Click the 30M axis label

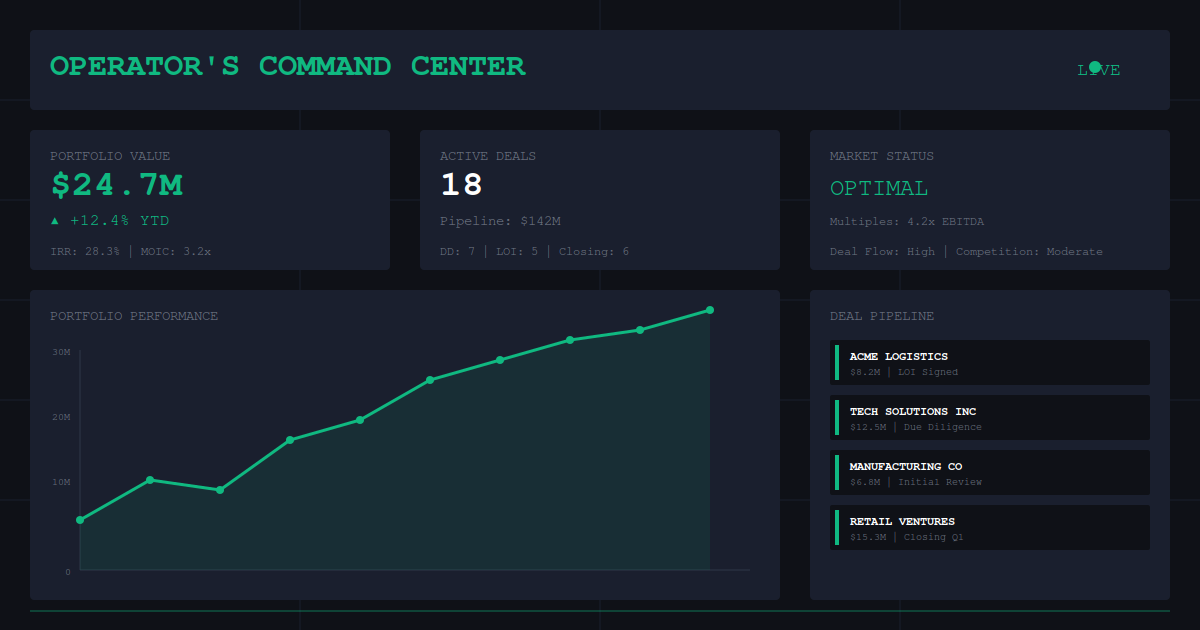pos(61,352)
